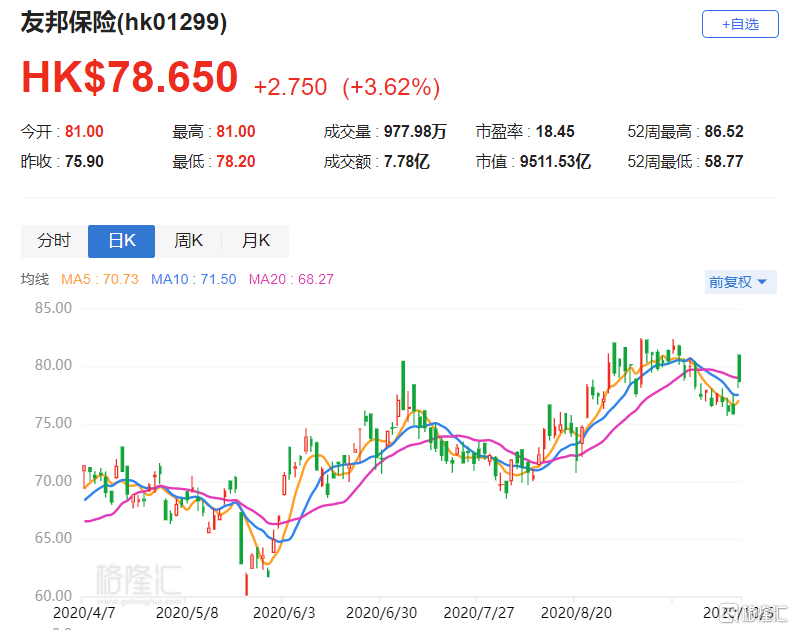Click the percent change (+3.62%)

[x=391, y=87]
